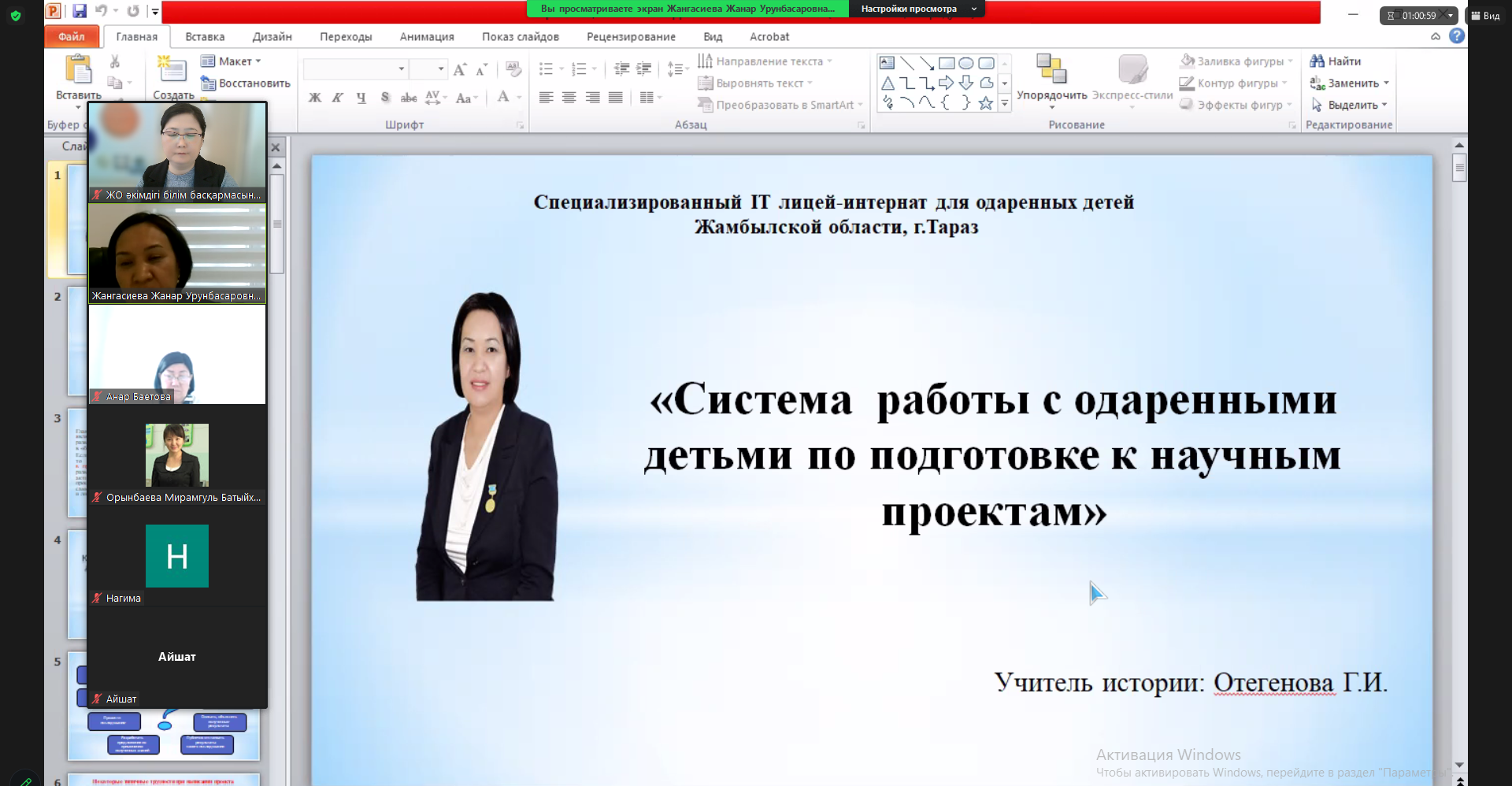1512x786 pixels.
Task: Select the diagonal Arrow line shape
Action: pyautogui.click(x=927, y=63)
